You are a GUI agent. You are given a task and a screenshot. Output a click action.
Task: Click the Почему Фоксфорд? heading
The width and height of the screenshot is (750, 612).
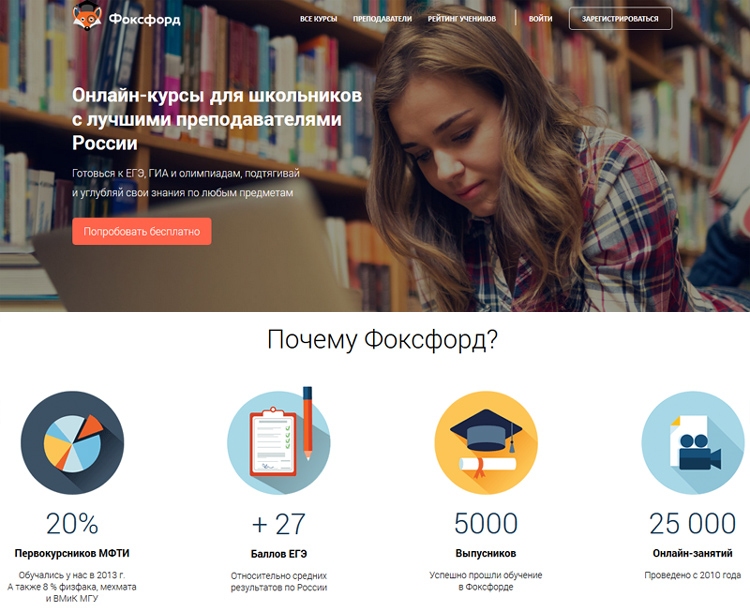point(382,340)
